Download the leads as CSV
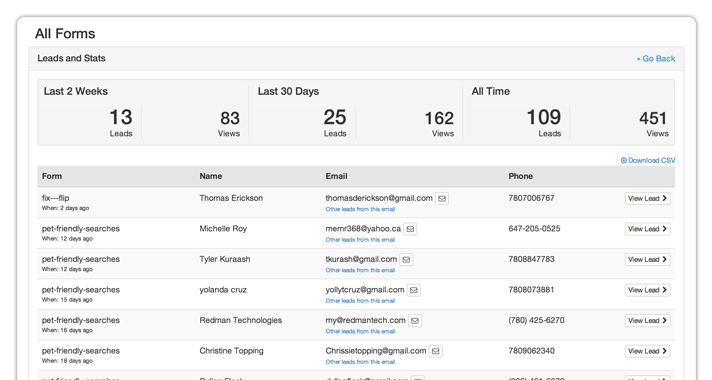The height and width of the screenshot is (380, 712). (x=648, y=160)
